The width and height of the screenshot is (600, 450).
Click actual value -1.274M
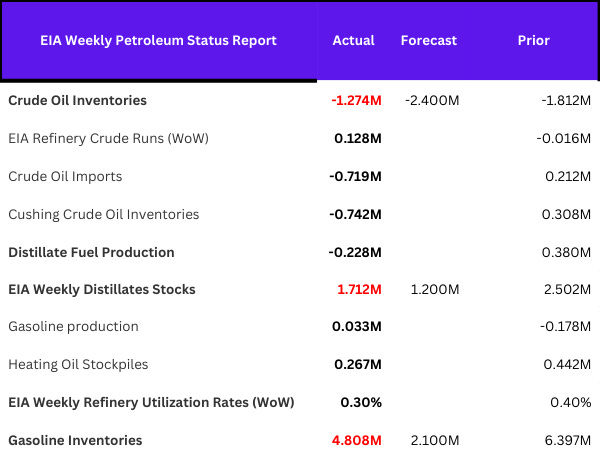pos(356,100)
